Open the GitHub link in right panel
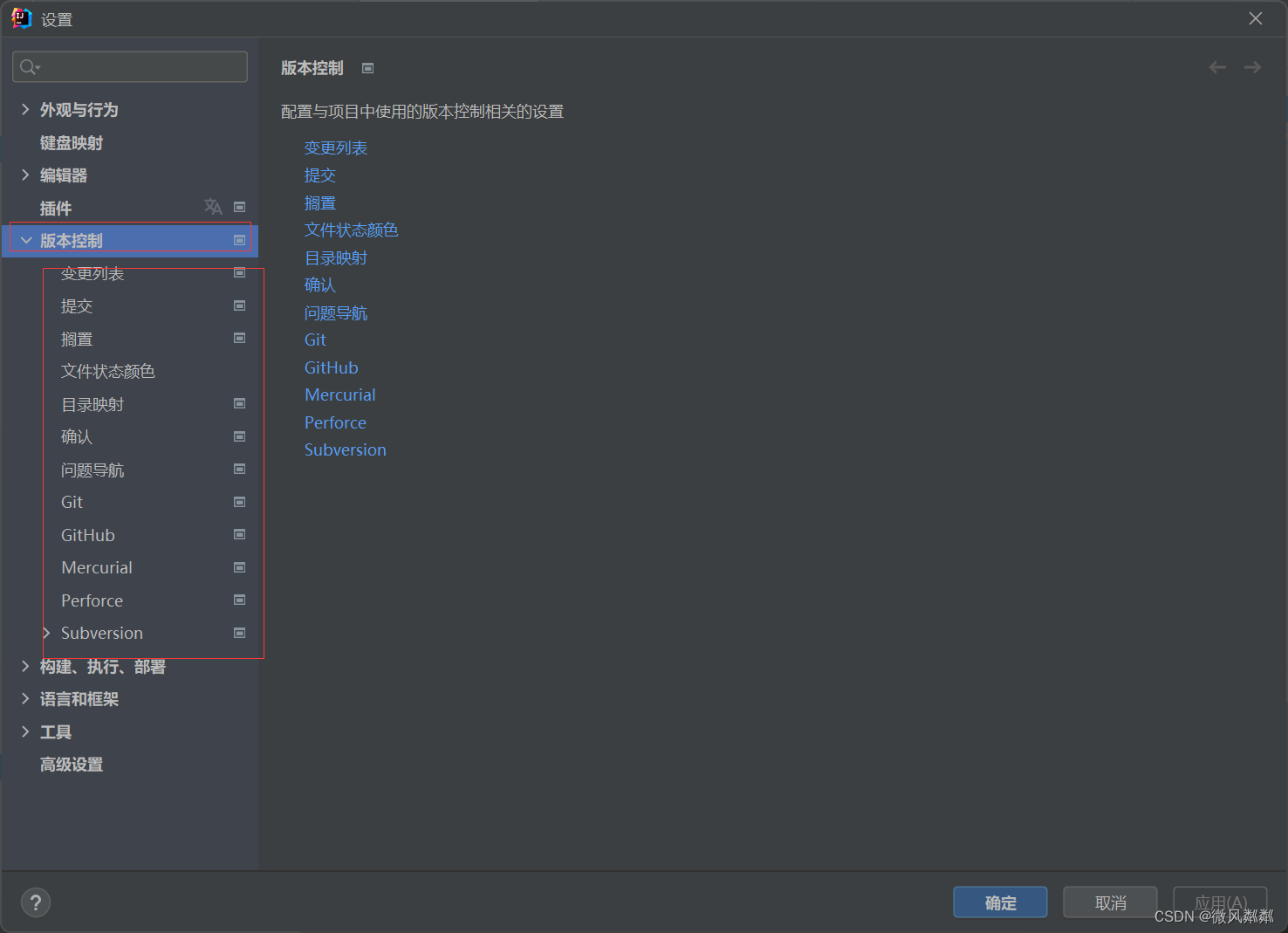 point(332,367)
